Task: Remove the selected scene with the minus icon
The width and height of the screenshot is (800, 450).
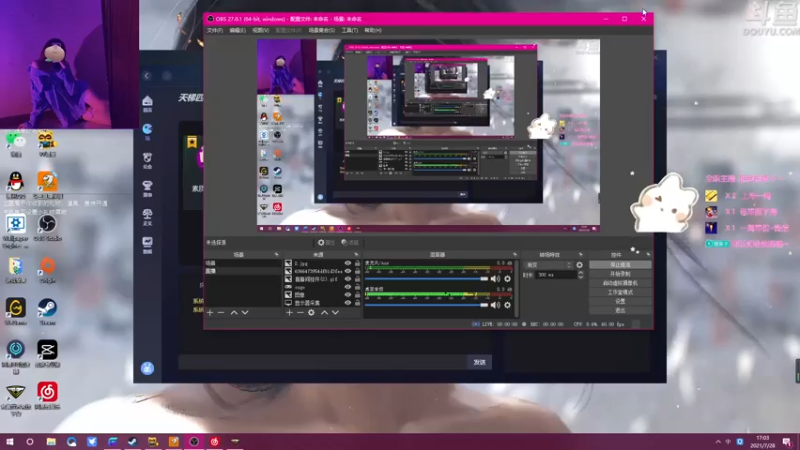Action: pos(221,312)
